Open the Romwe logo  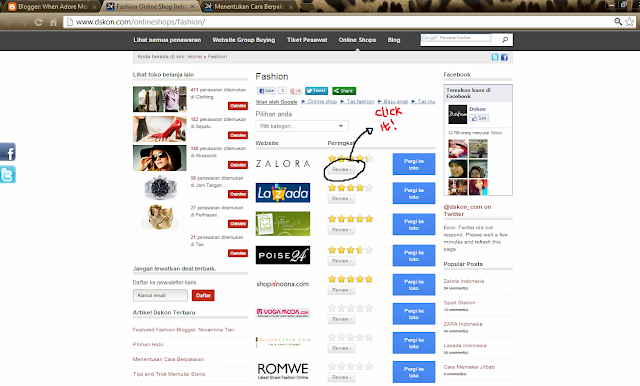283,370
